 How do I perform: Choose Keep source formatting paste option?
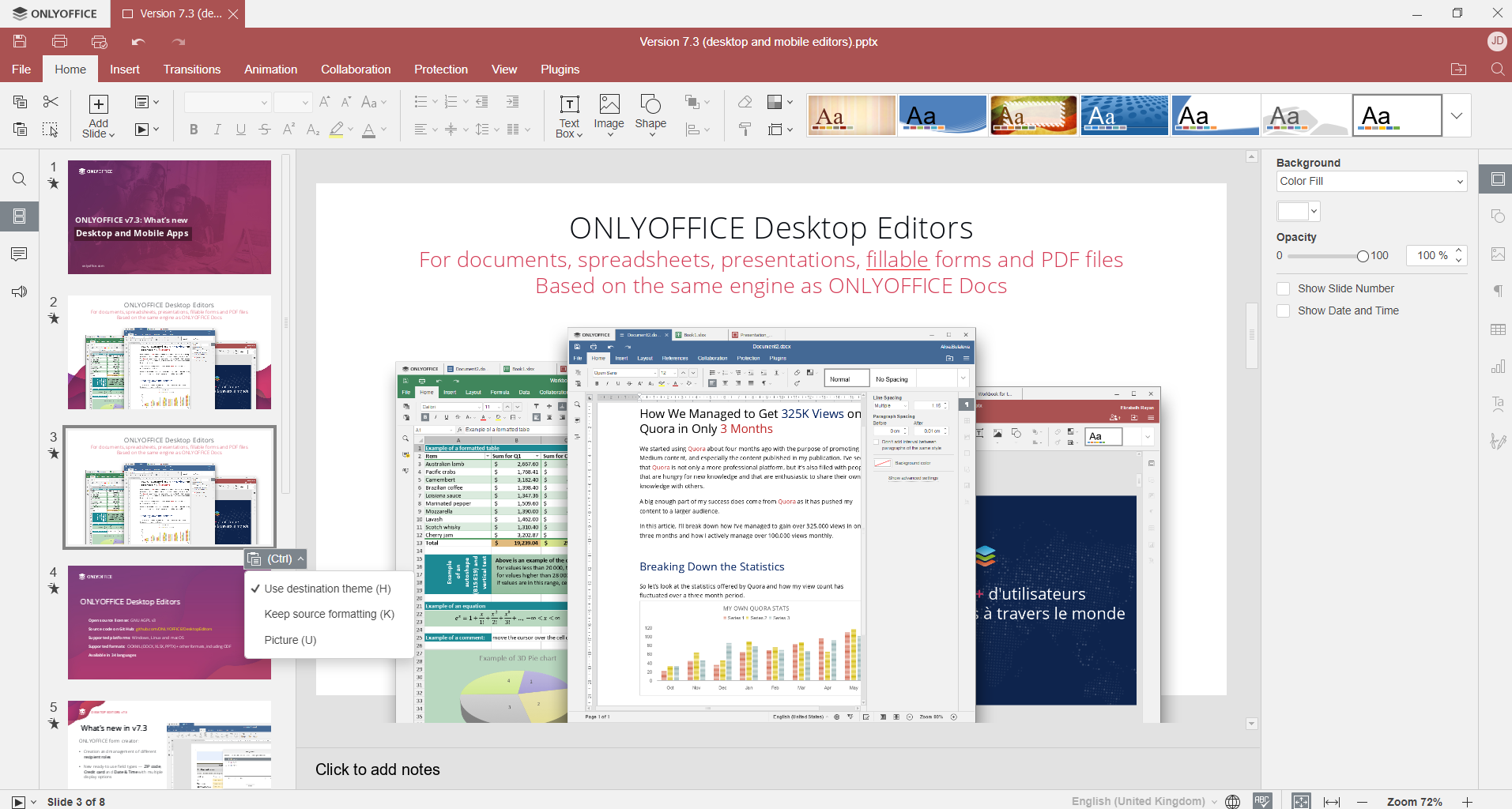click(x=328, y=614)
